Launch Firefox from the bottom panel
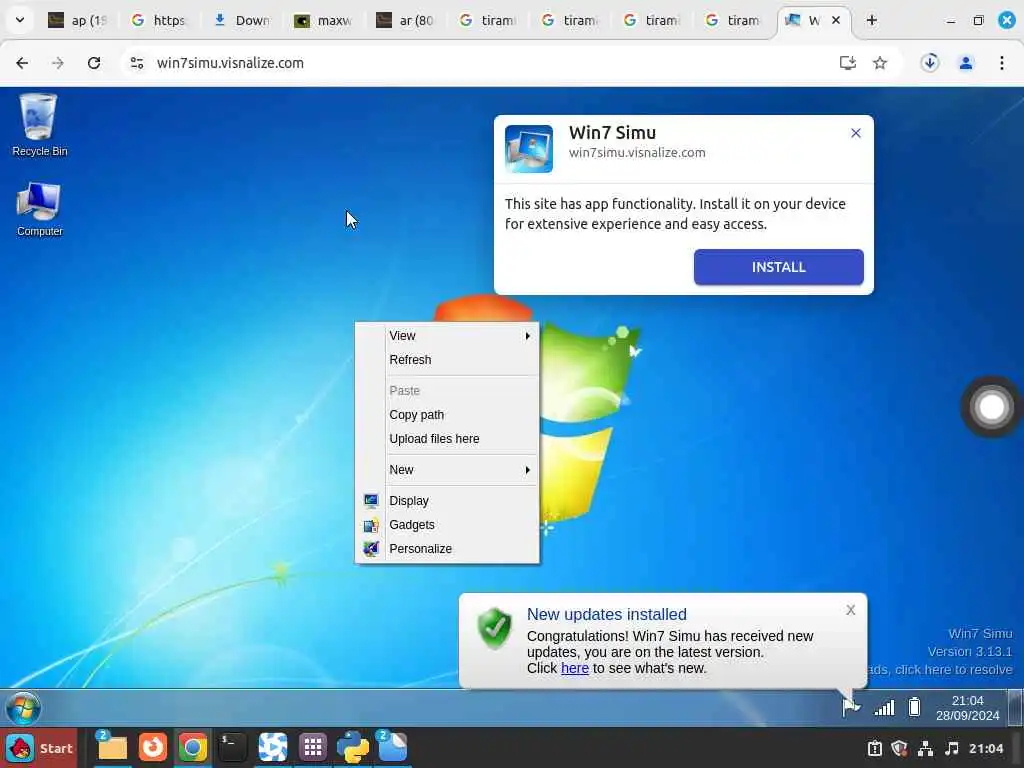The width and height of the screenshot is (1024, 768). 153,747
